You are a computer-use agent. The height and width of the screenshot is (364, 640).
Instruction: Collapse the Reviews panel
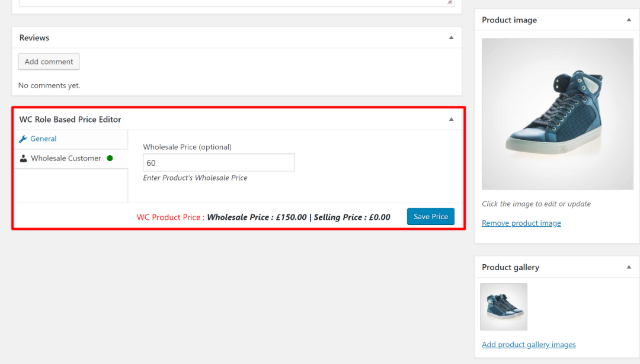(451, 38)
